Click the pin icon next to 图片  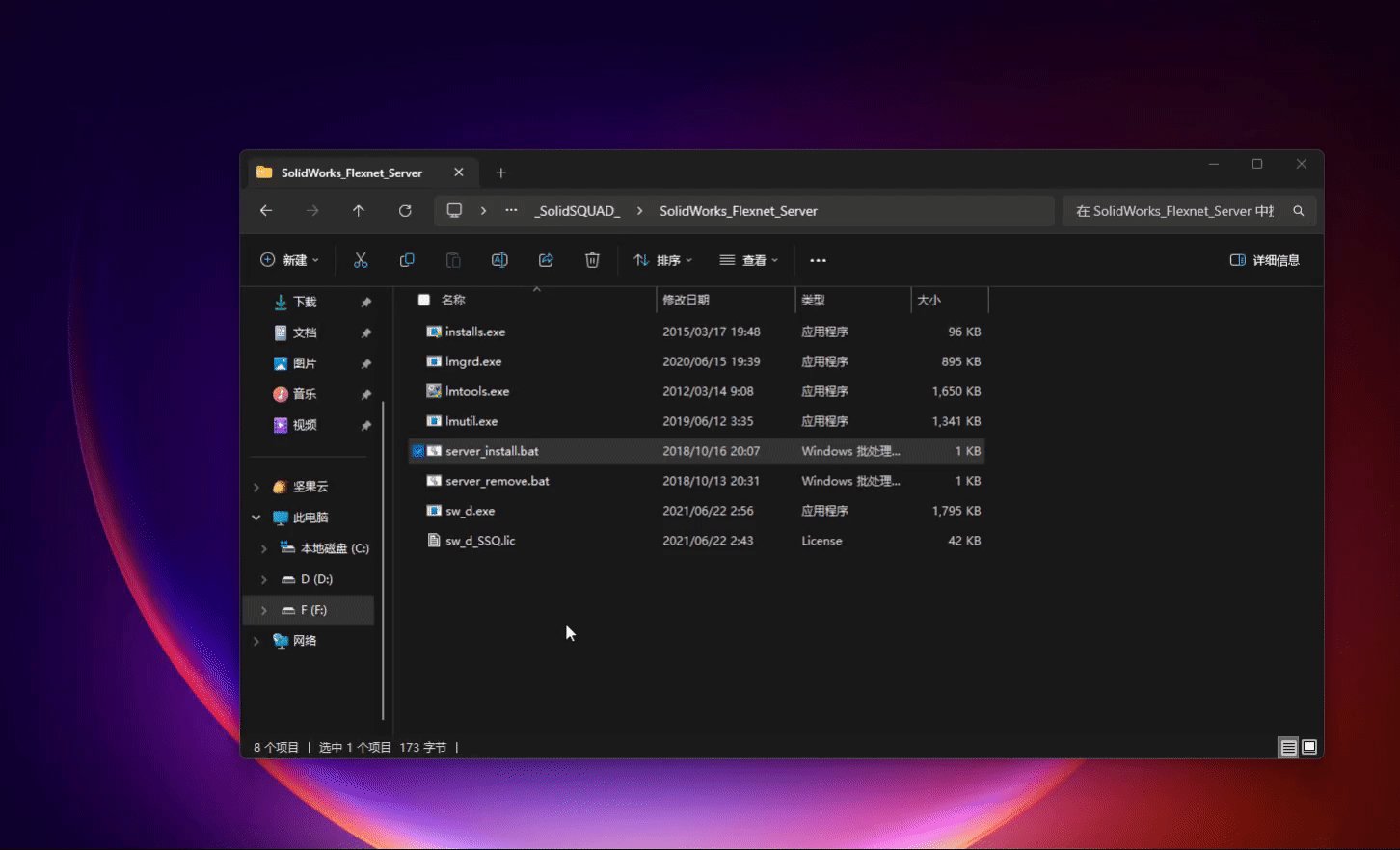tap(366, 364)
